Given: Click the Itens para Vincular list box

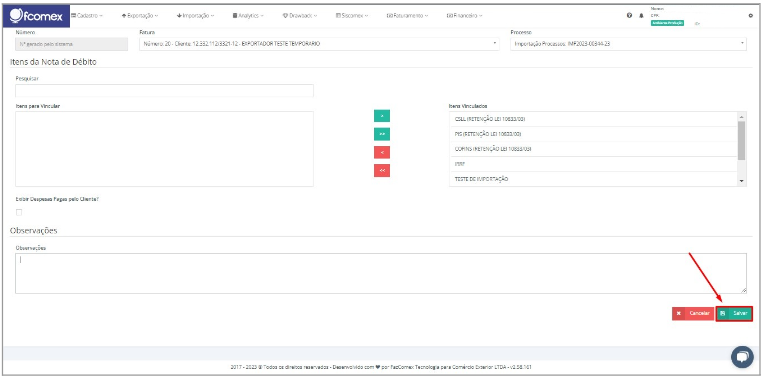Looking at the screenshot, I should (164, 149).
